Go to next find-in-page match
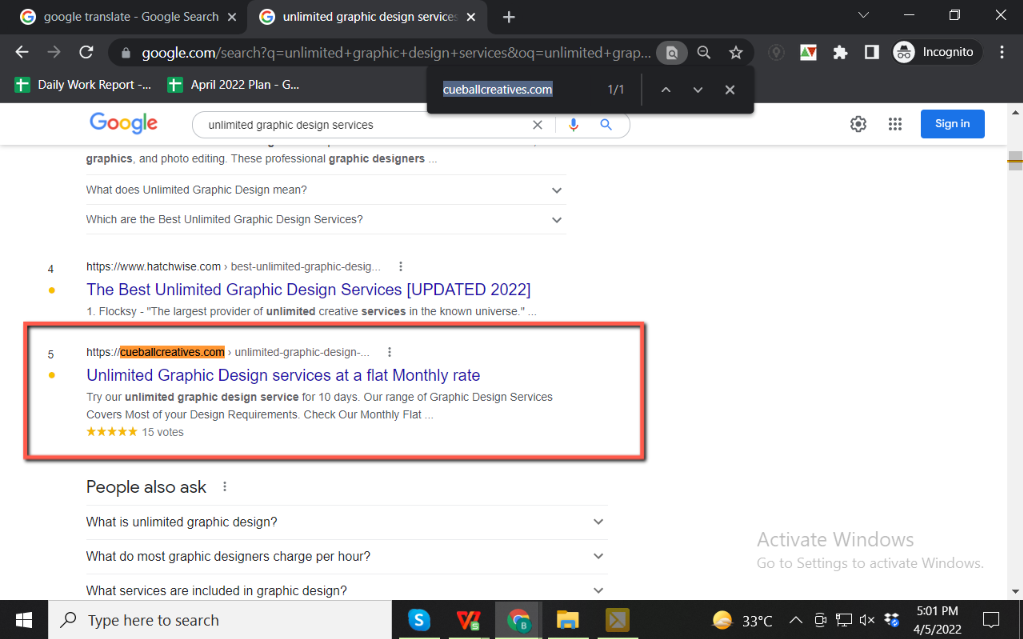 [x=698, y=90]
